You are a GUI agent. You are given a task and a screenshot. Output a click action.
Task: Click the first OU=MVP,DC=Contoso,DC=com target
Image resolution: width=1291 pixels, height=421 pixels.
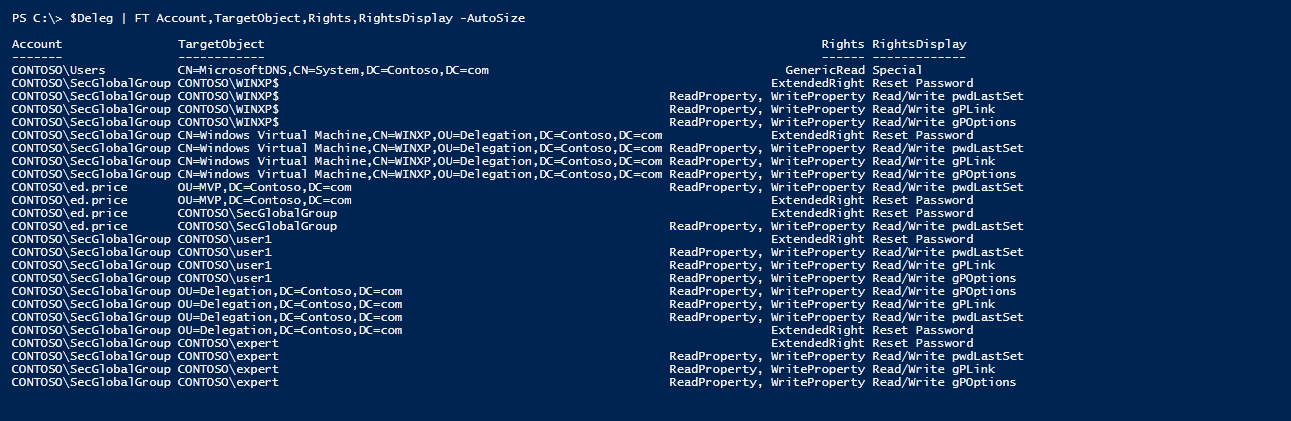point(265,187)
